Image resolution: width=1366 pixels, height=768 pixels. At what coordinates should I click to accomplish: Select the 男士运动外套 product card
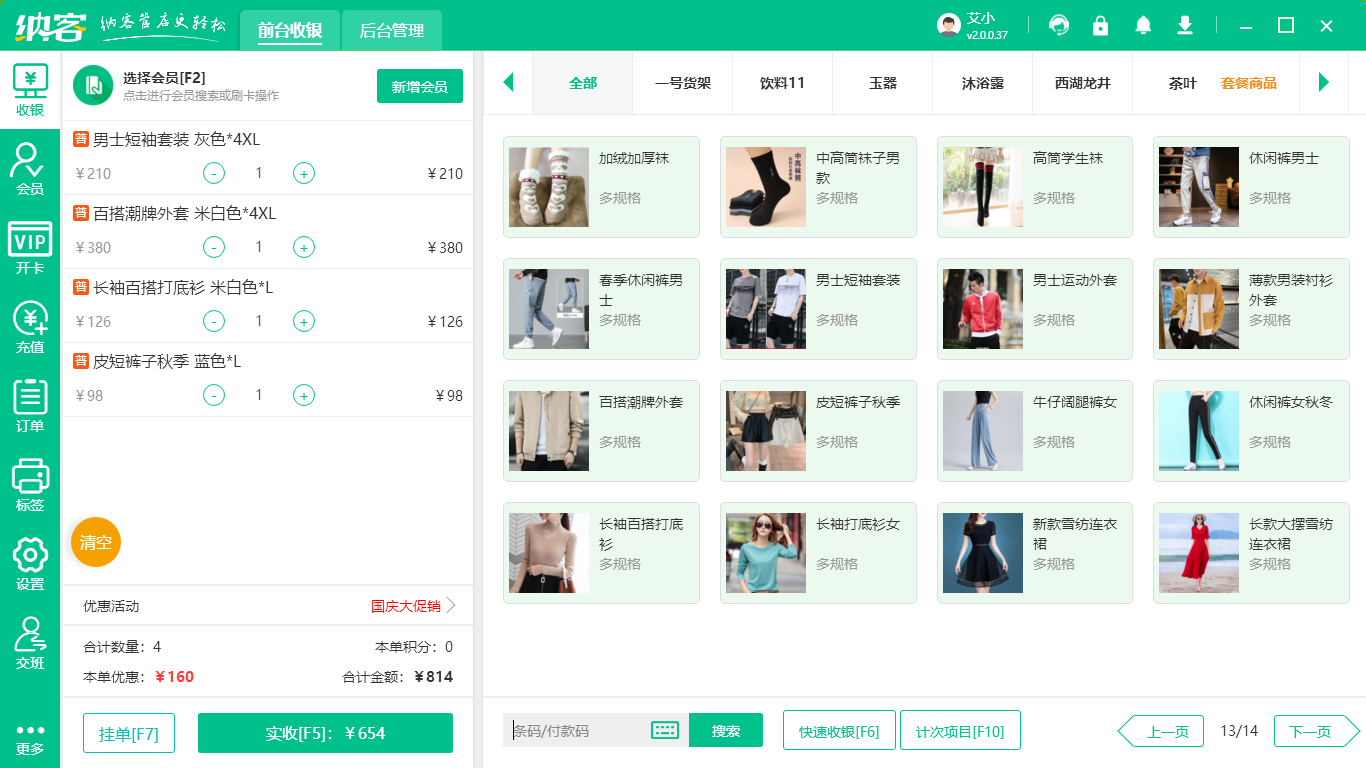point(1035,309)
